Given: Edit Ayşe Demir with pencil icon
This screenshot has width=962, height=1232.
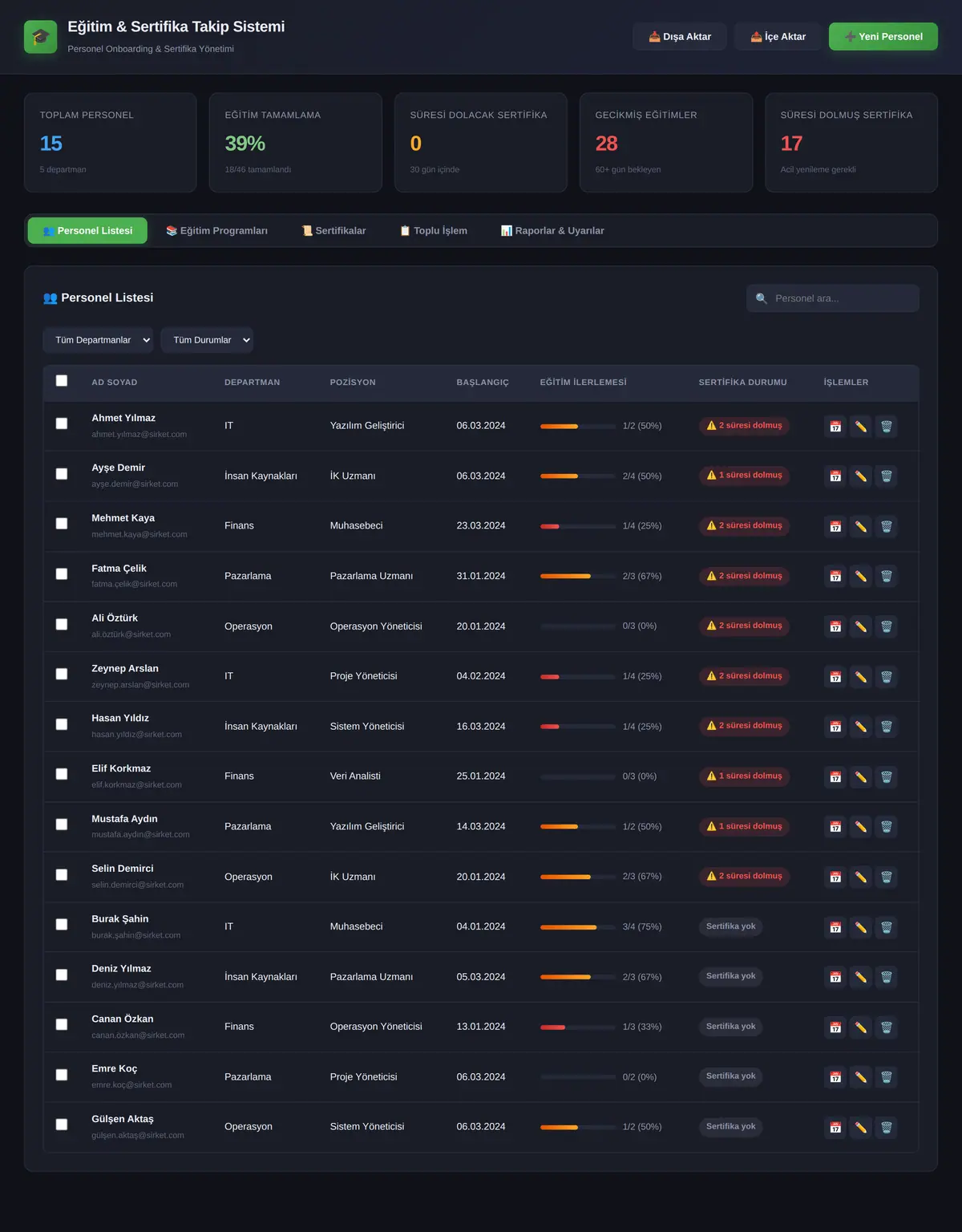Looking at the screenshot, I should click(860, 476).
